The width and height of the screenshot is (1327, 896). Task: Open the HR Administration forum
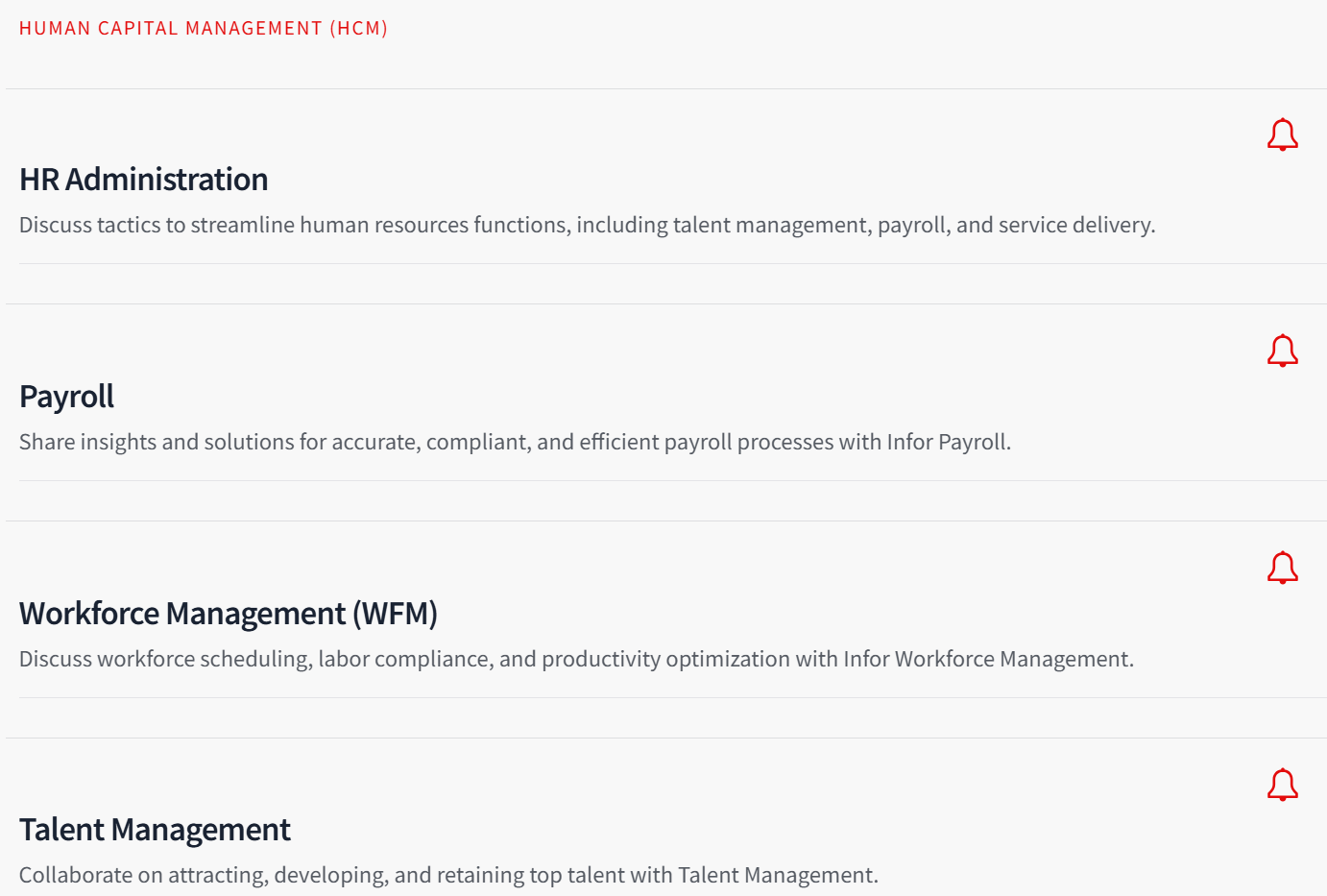click(144, 180)
